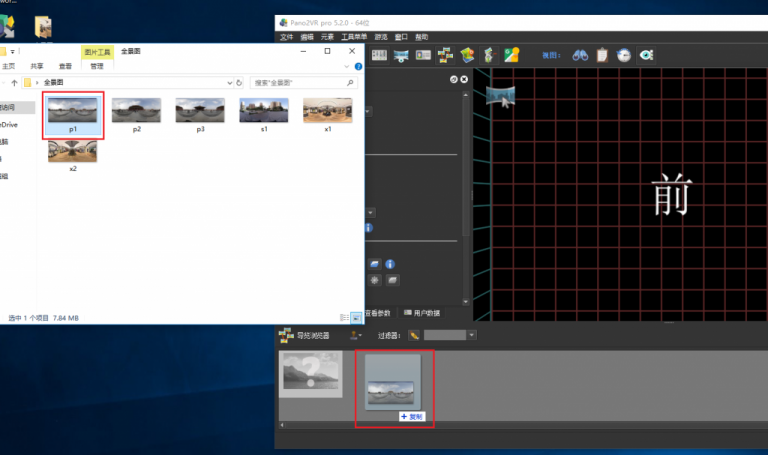Click the pencil filter icon in tour browser

pyautogui.click(x=414, y=335)
